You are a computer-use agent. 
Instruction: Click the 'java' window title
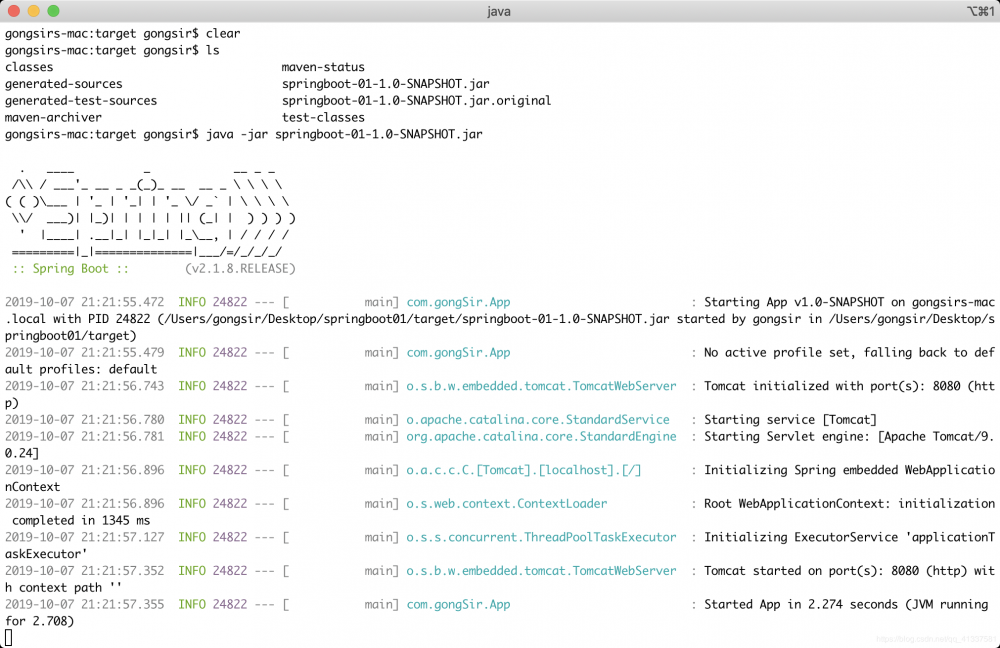click(499, 11)
